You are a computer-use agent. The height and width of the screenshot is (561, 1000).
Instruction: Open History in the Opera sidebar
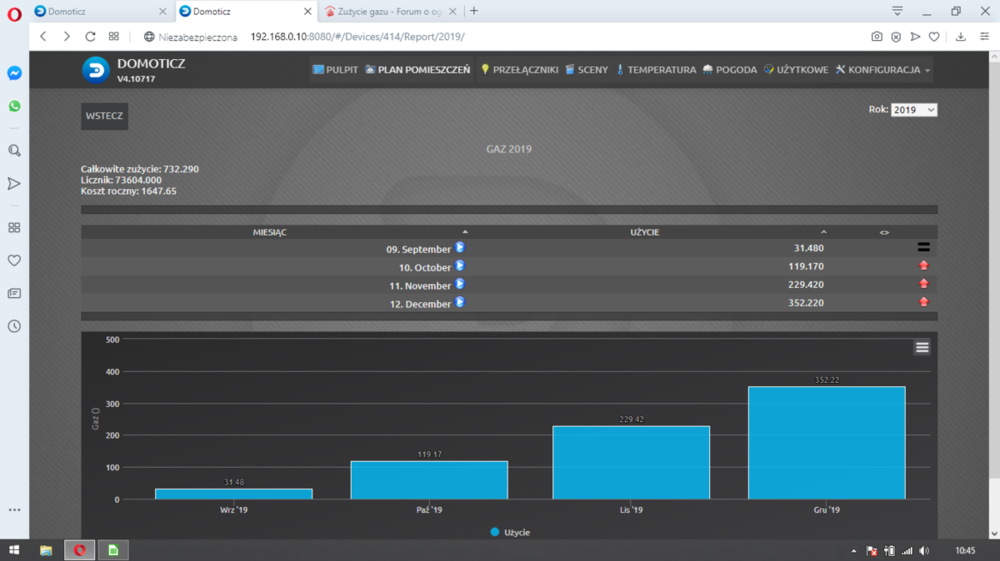[14, 326]
